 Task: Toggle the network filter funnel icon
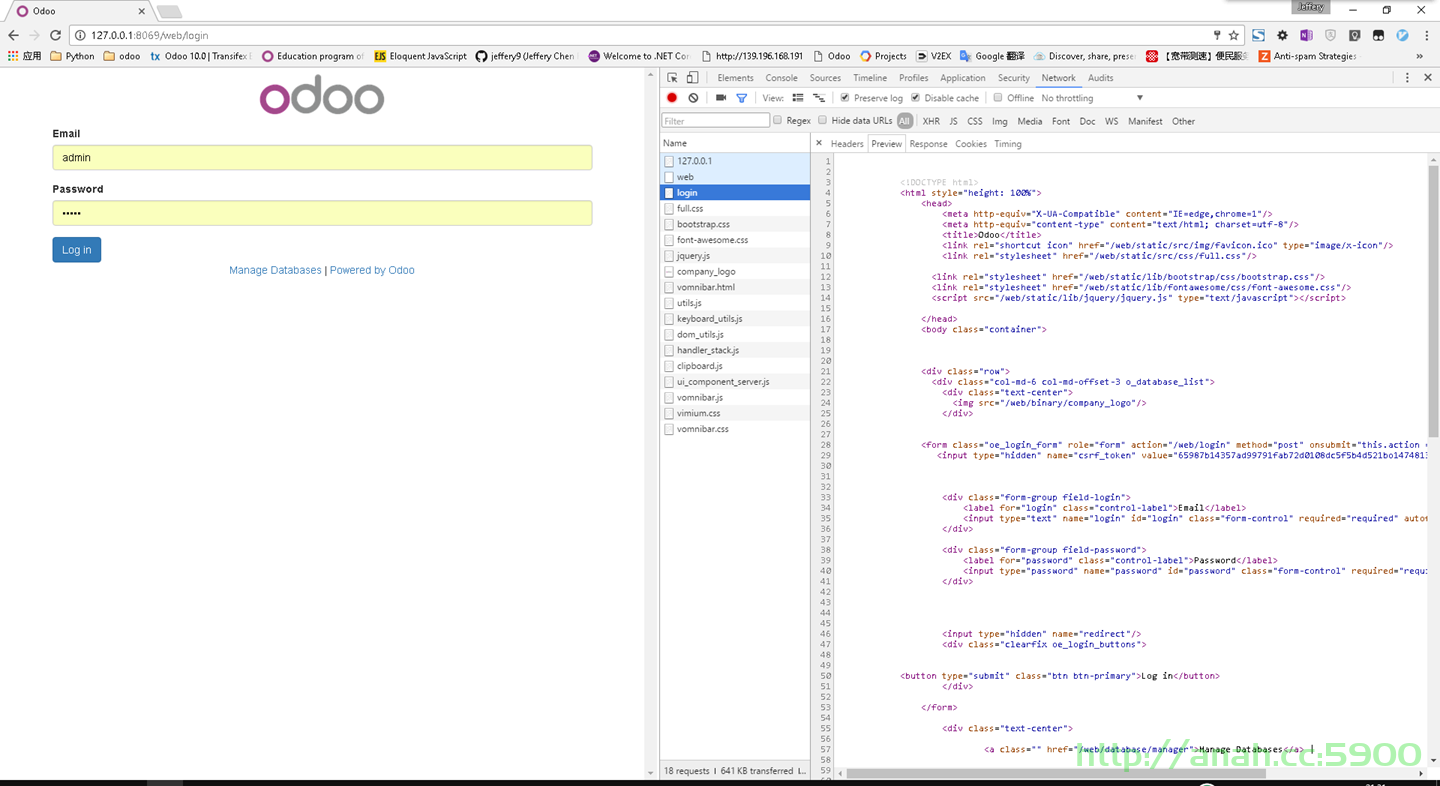pyautogui.click(x=741, y=98)
